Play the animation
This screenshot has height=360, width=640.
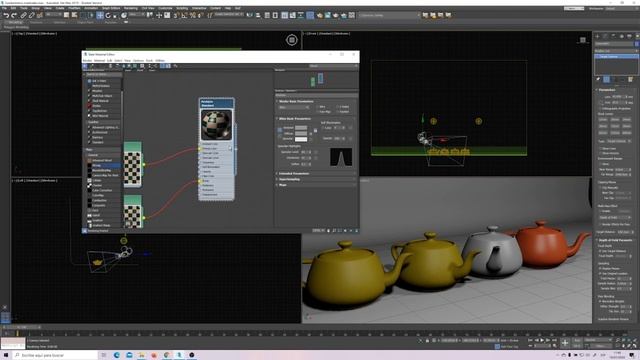[x=542, y=340]
